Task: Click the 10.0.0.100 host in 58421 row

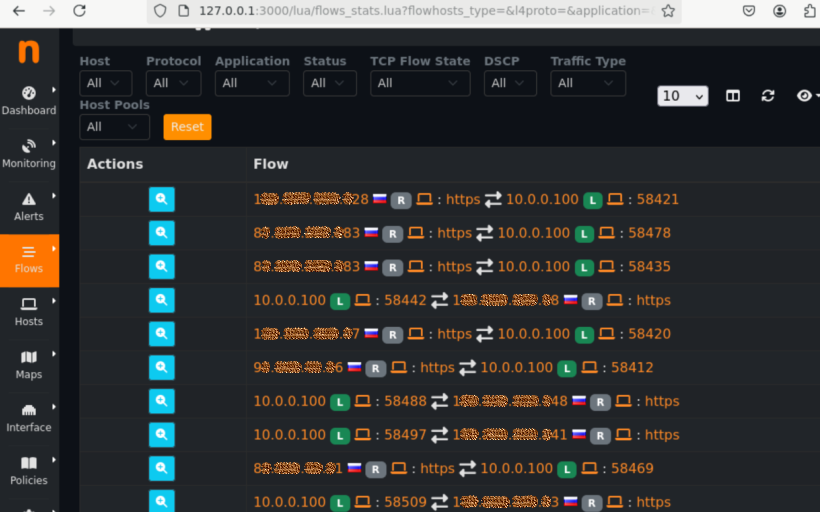Action: click(542, 199)
